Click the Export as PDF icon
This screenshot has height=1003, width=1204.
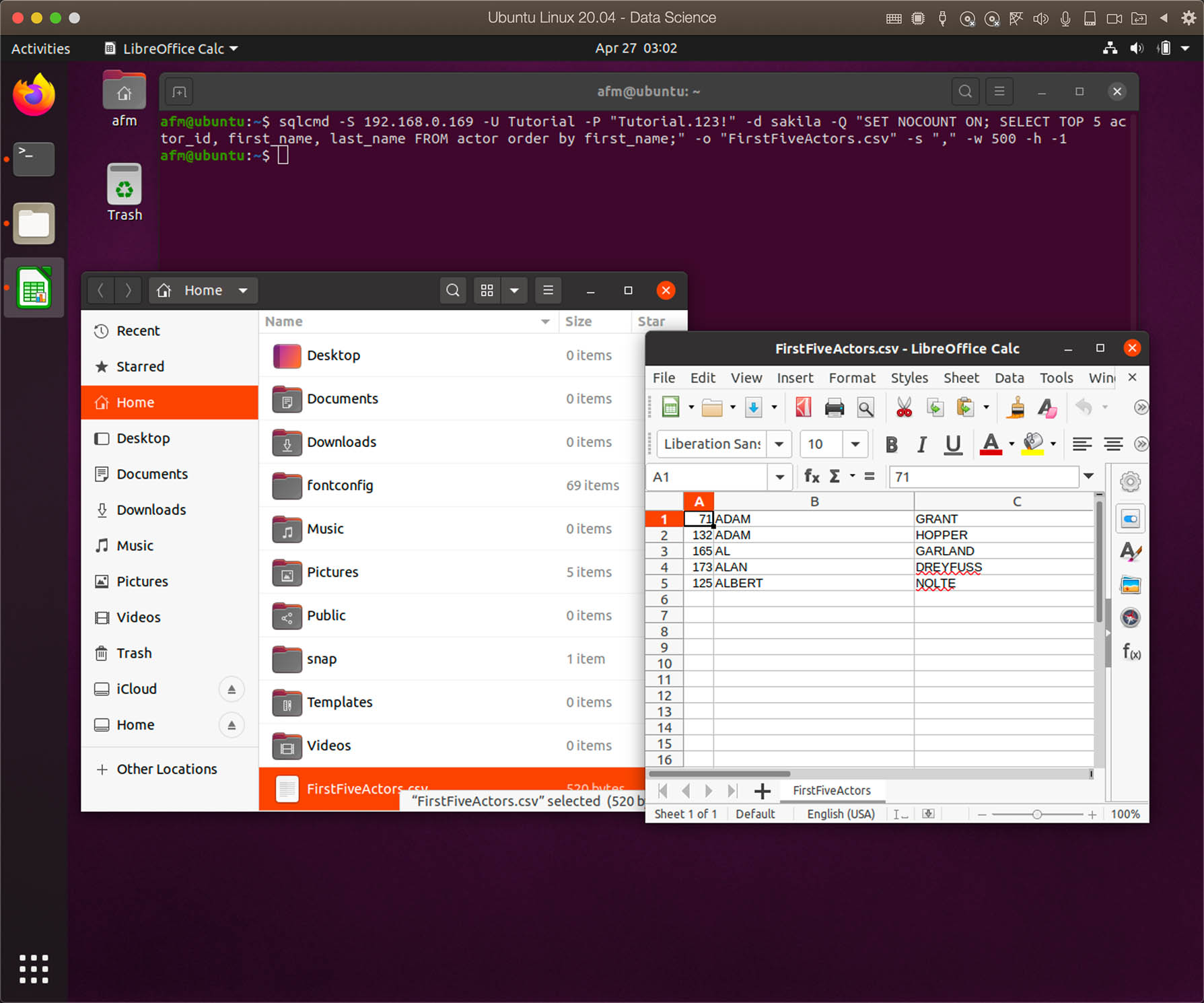pyautogui.click(x=803, y=408)
